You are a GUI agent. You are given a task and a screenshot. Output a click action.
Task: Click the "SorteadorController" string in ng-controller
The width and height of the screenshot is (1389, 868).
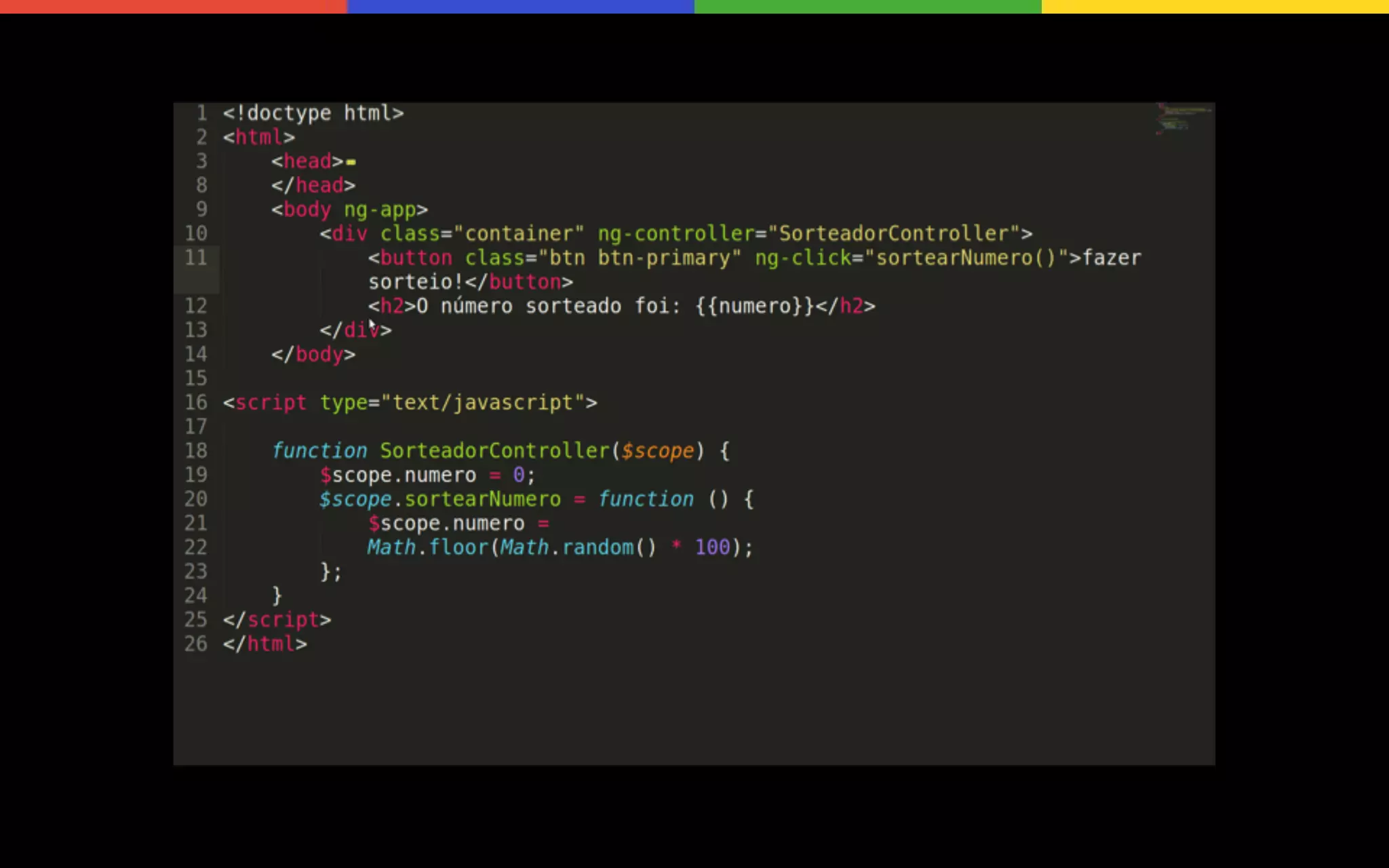pyautogui.click(x=893, y=234)
